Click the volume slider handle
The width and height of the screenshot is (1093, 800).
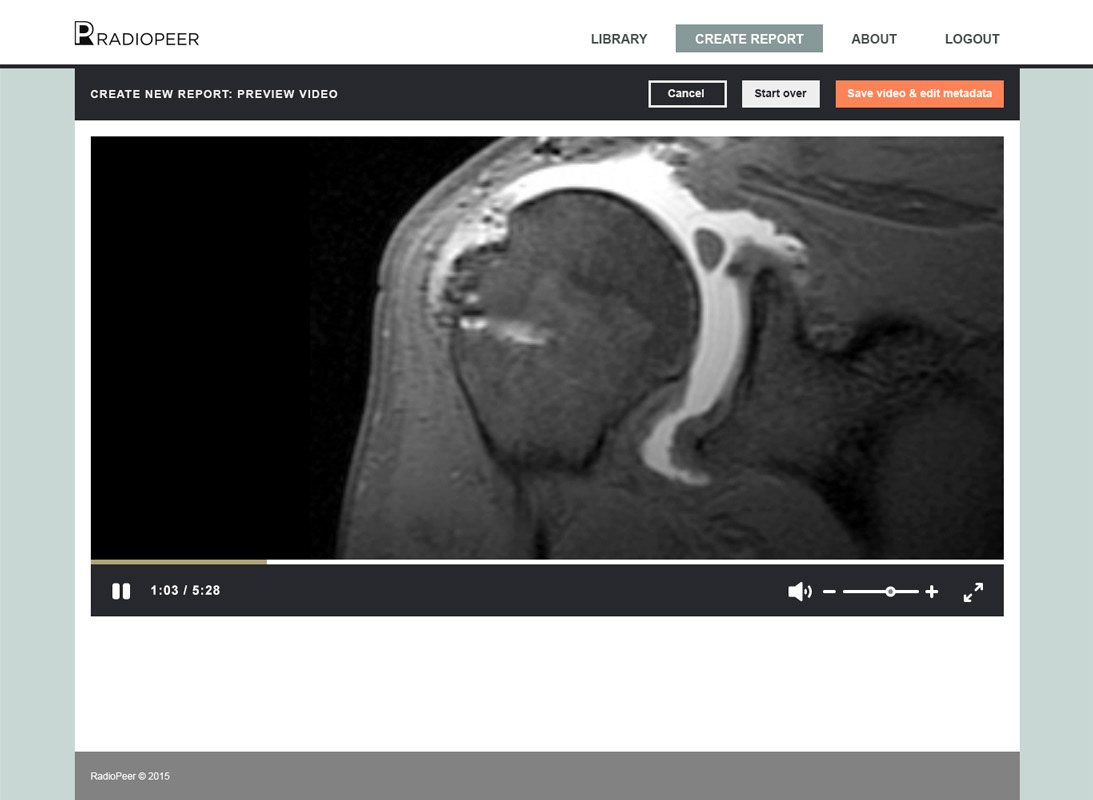click(890, 592)
